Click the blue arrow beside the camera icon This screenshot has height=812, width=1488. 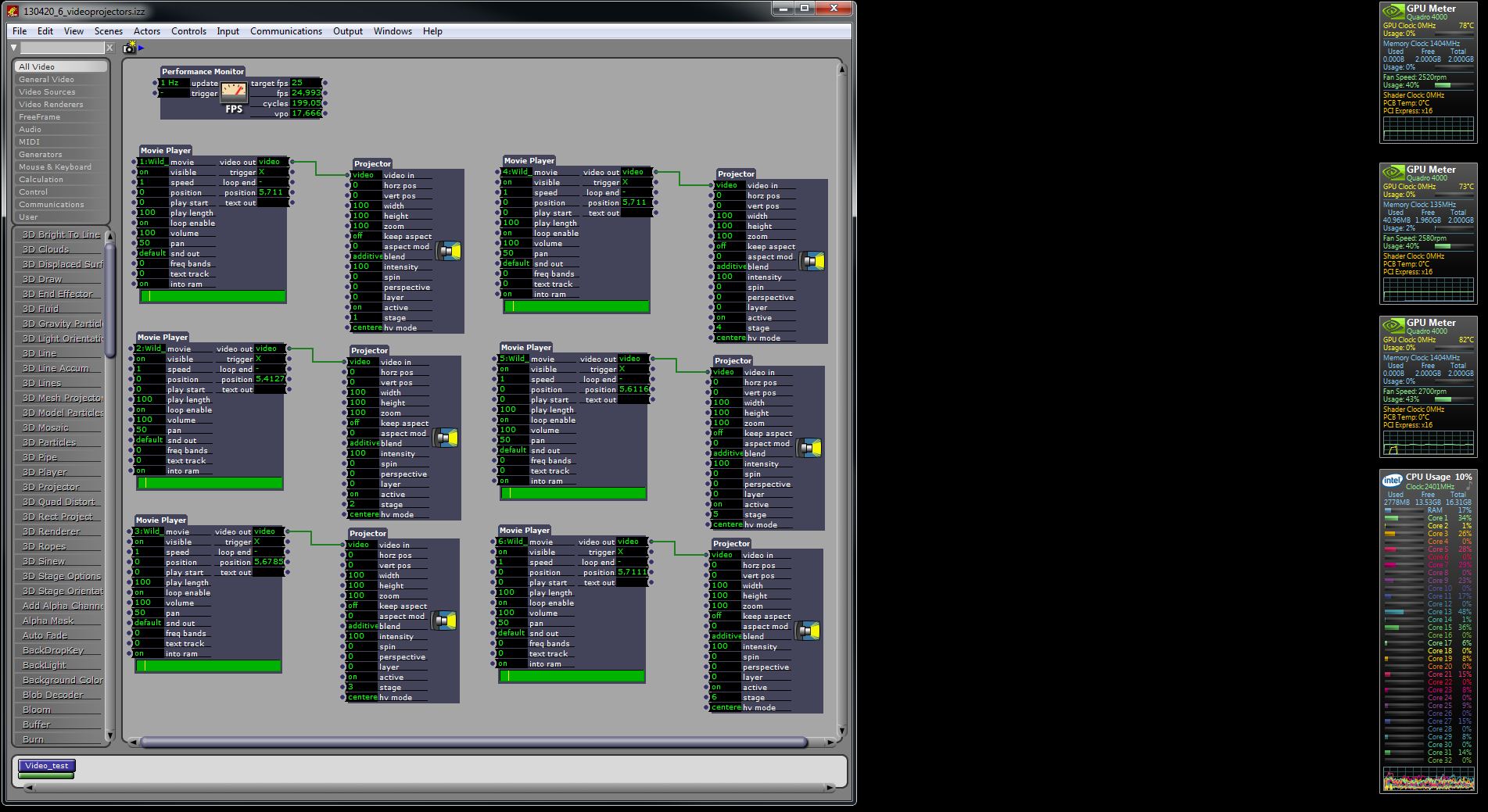pos(142,48)
